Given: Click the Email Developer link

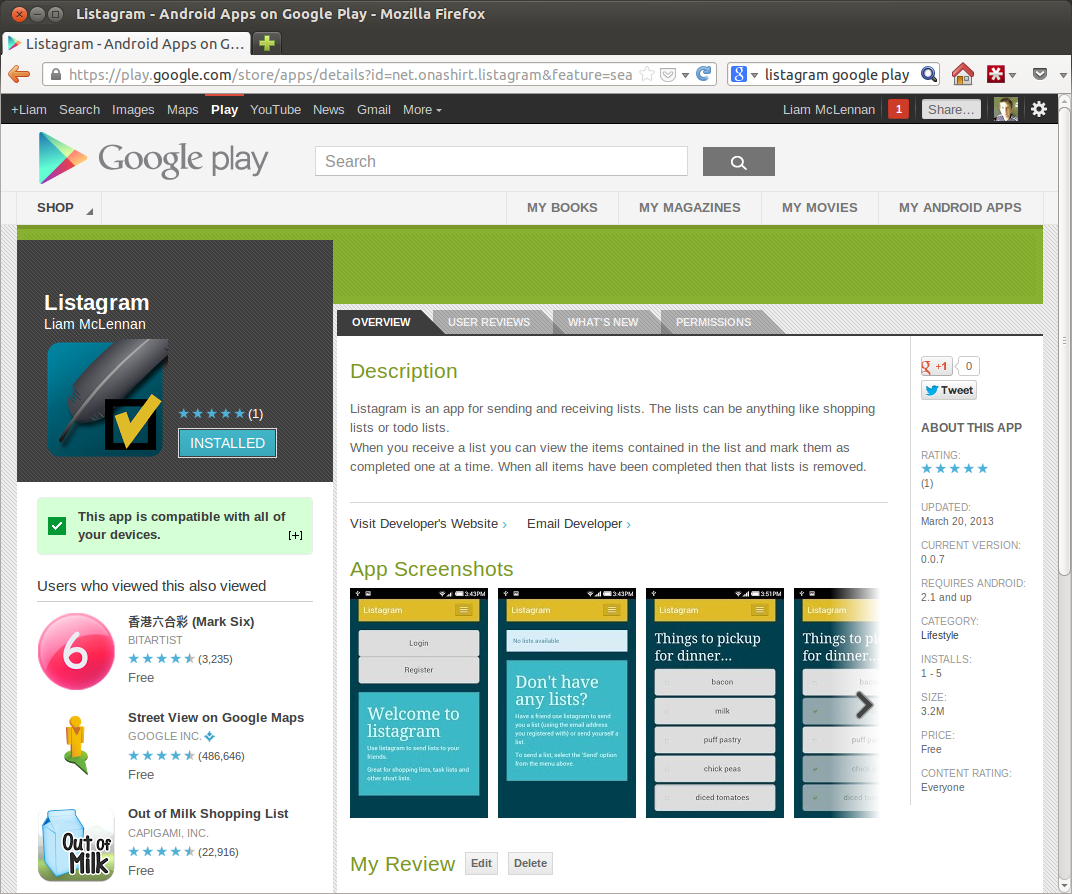Looking at the screenshot, I should (x=578, y=524).
